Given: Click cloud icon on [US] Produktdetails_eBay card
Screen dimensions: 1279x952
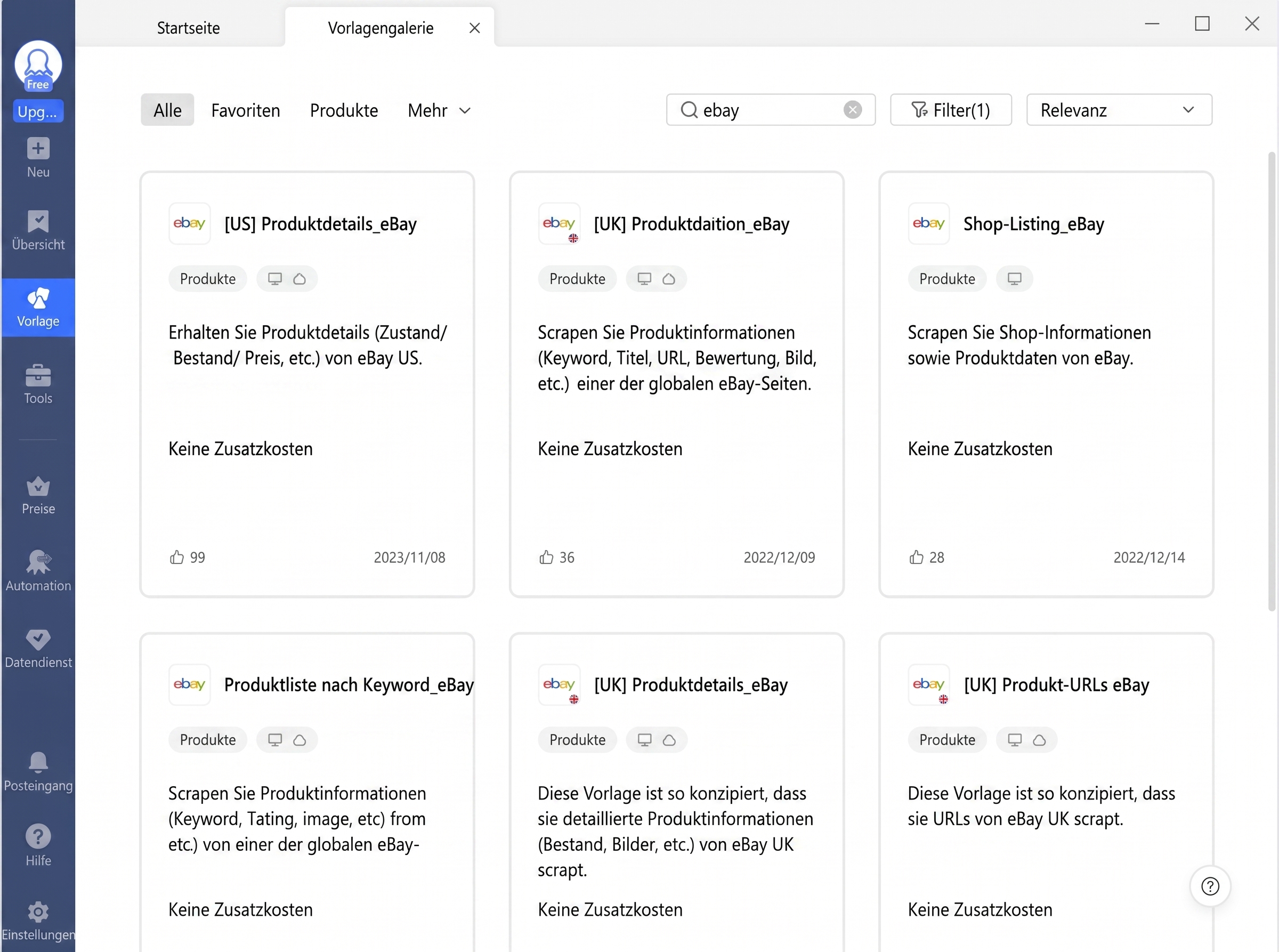Looking at the screenshot, I should (x=299, y=279).
